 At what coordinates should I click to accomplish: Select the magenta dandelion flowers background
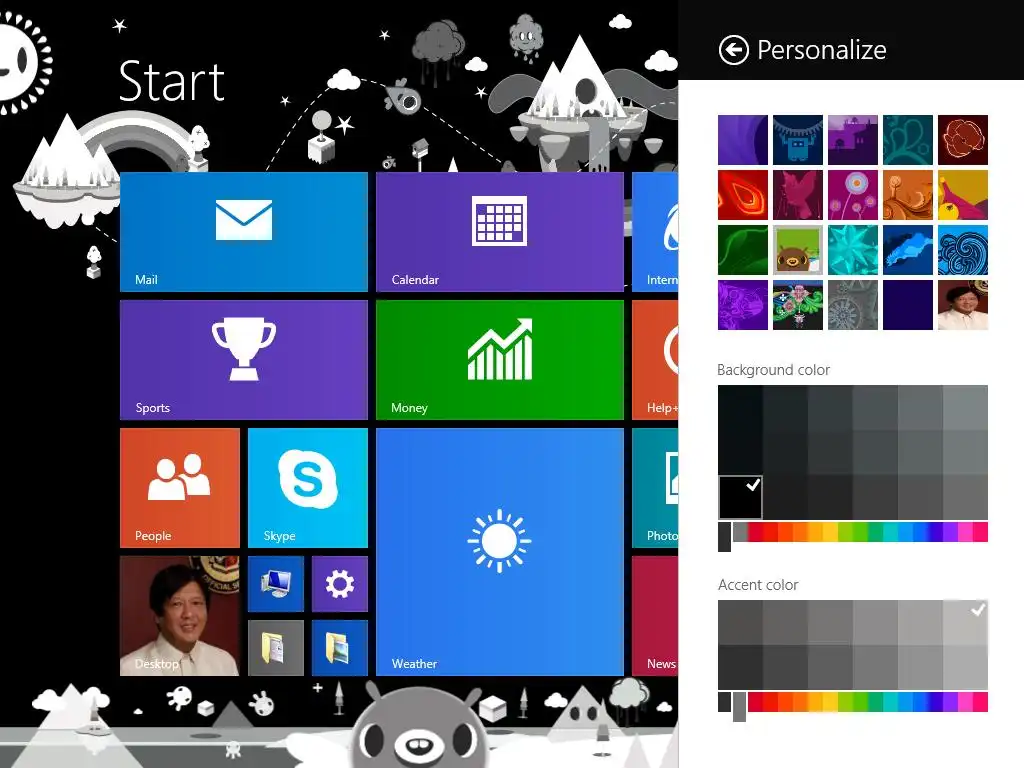(x=853, y=195)
